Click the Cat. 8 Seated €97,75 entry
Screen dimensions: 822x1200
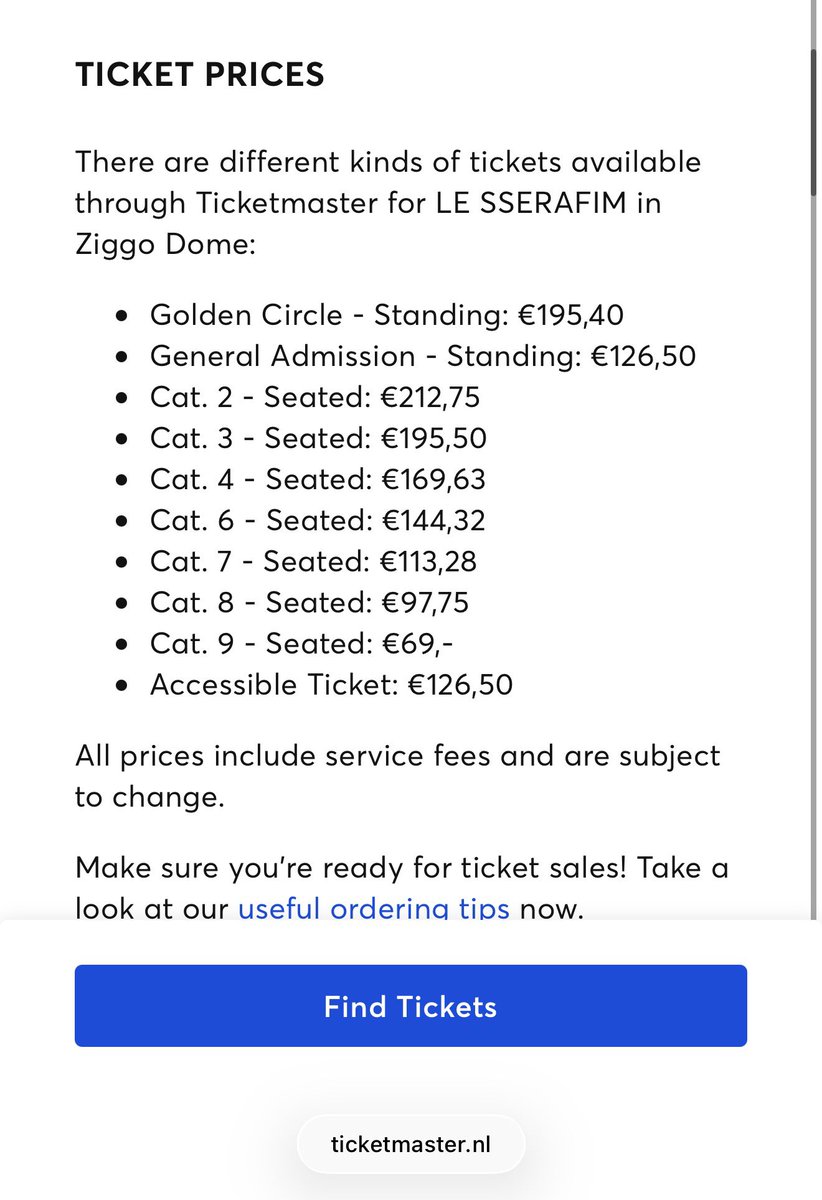click(309, 602)
